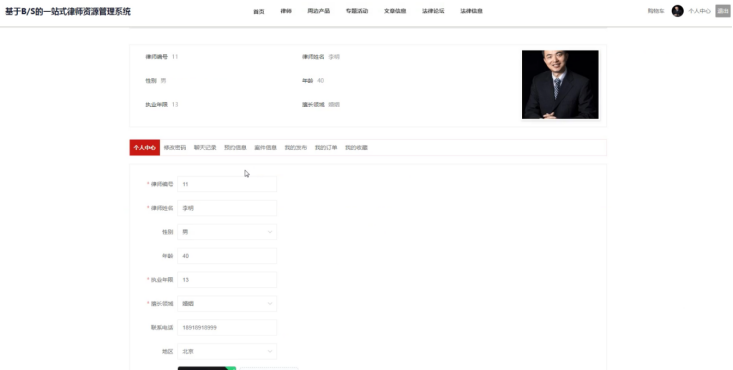The height and width of the screenshot is (370, 733).
Task: Open the 法律信息 nav item
Action: pos(471,11)
